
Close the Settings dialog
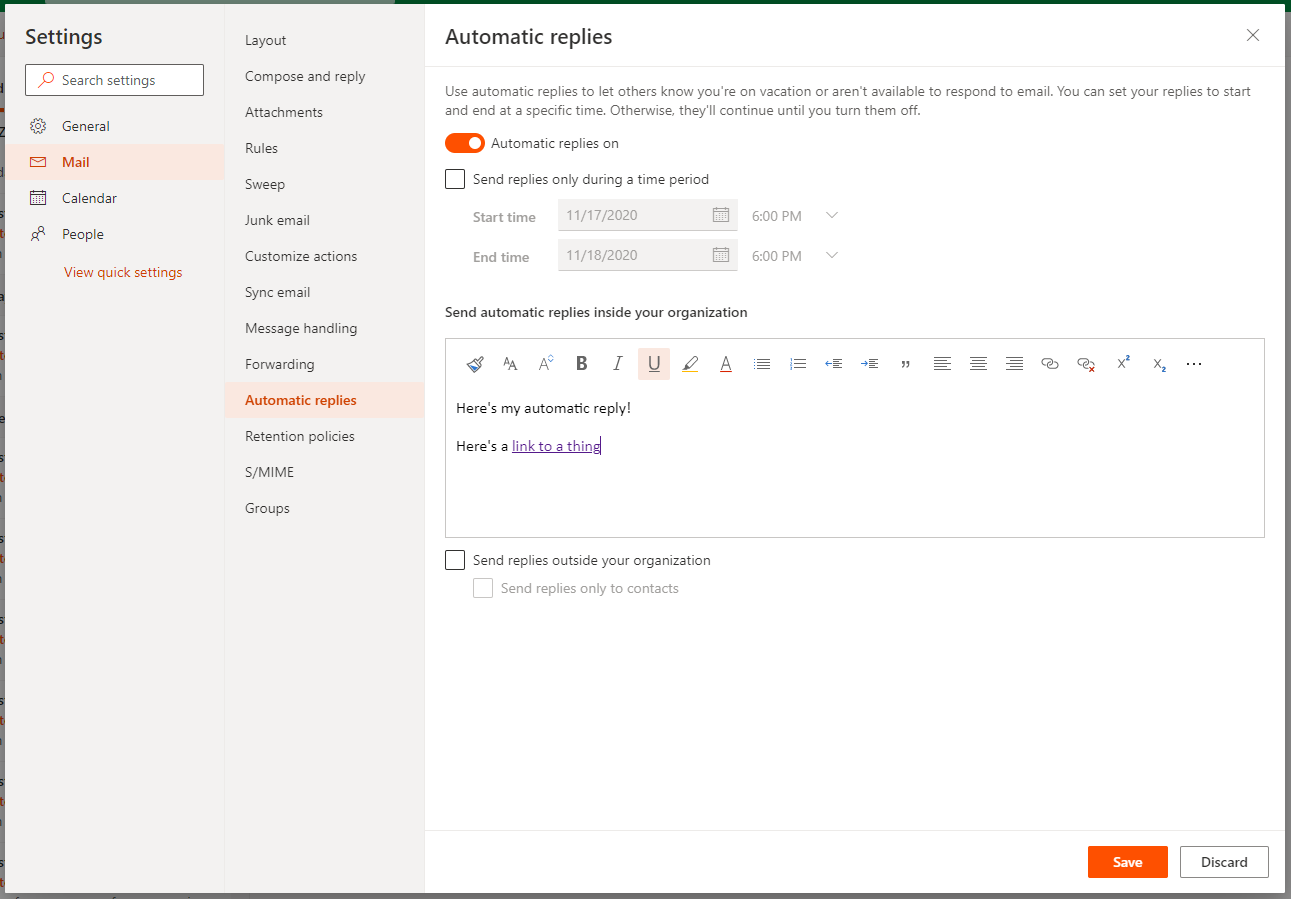point(1253,36)
